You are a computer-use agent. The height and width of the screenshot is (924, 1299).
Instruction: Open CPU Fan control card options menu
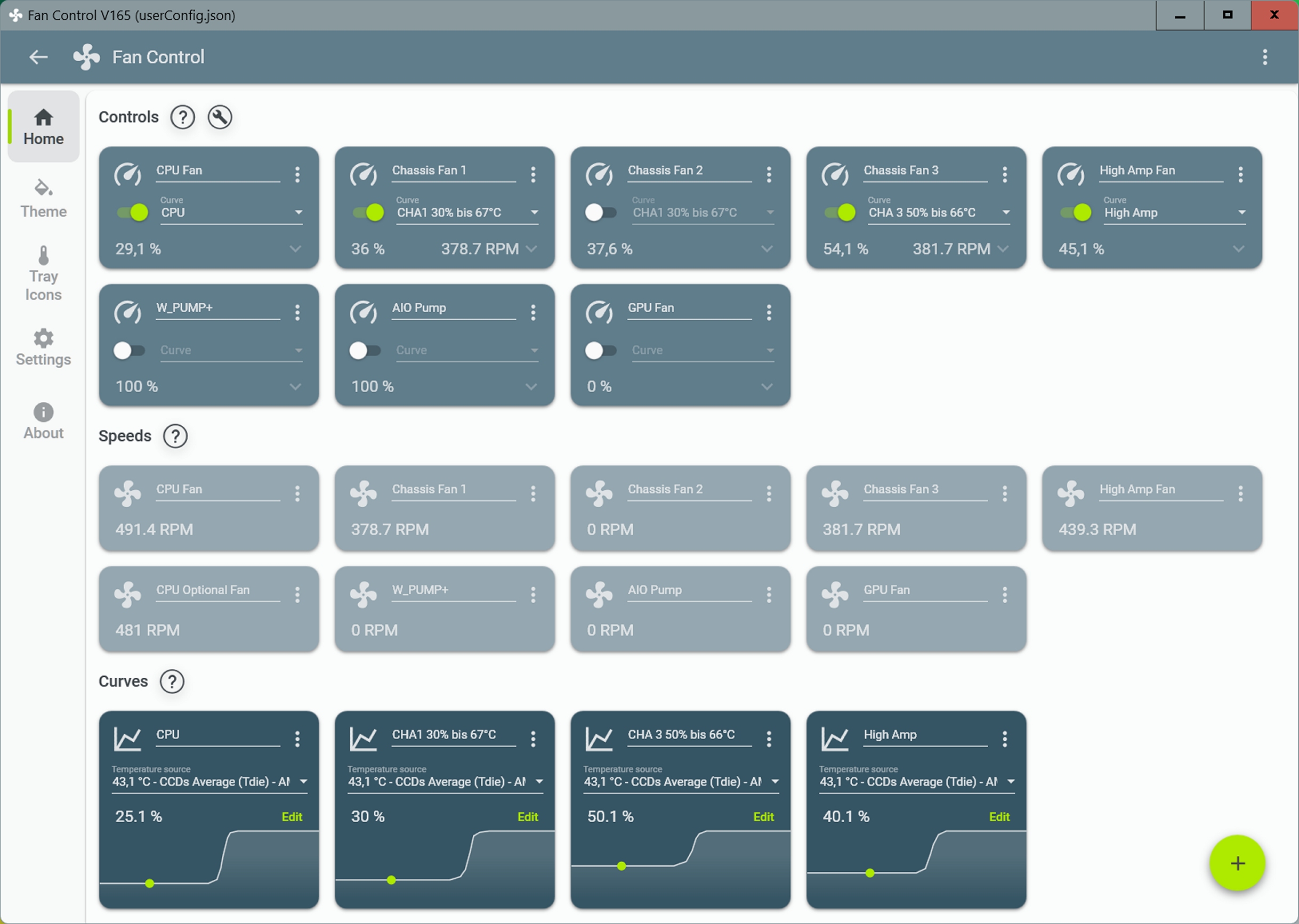(x=297, y=175)
